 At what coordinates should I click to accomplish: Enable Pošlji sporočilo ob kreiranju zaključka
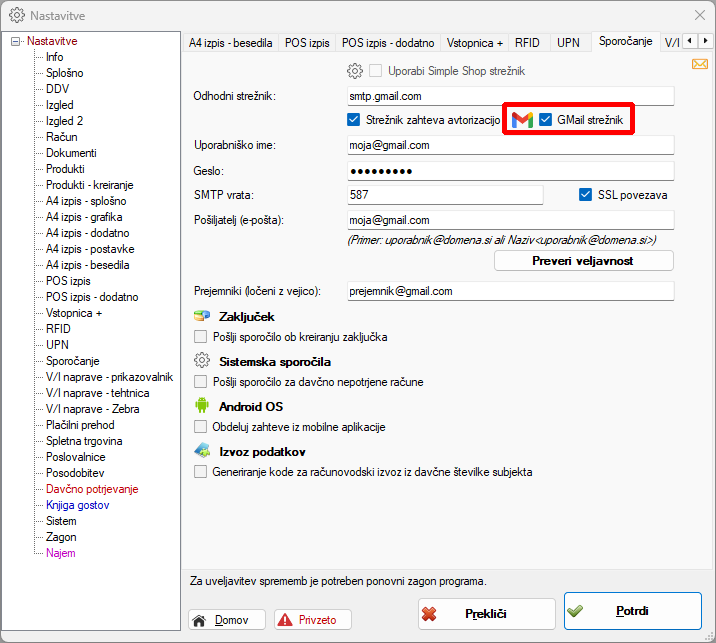[x=201, y=337]
